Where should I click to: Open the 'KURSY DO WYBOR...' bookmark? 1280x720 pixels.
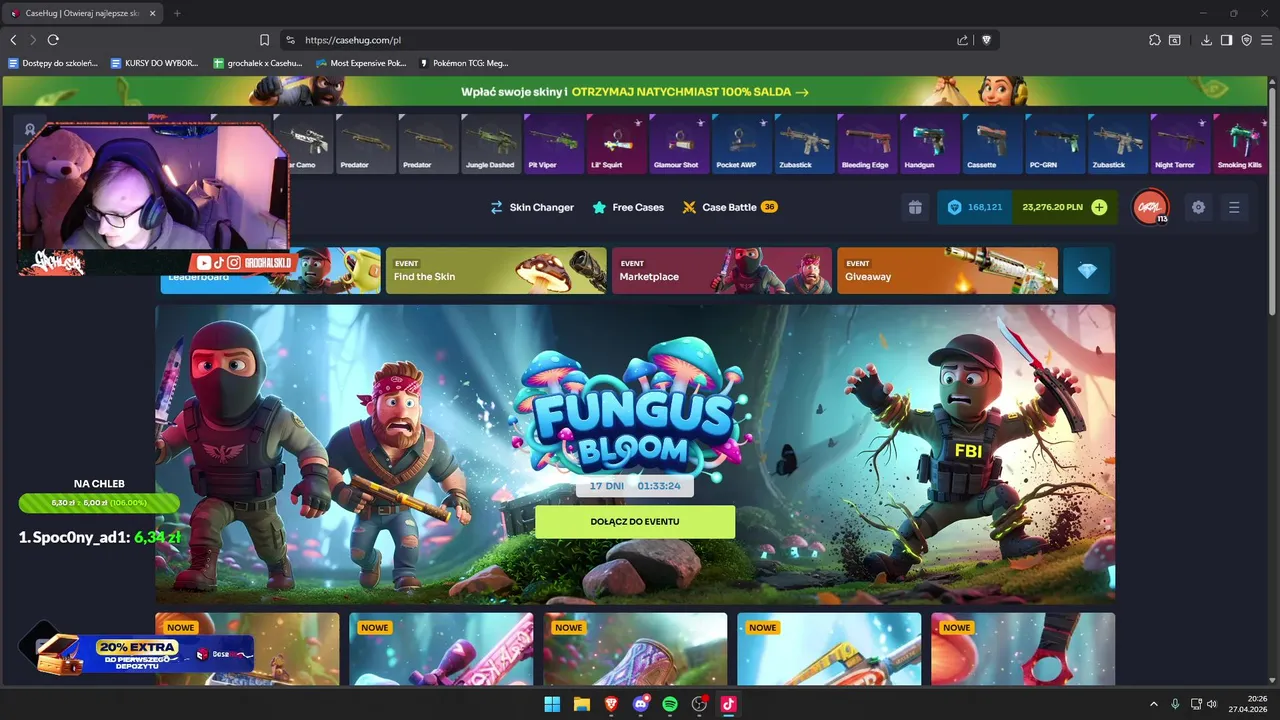coord(155,63)
